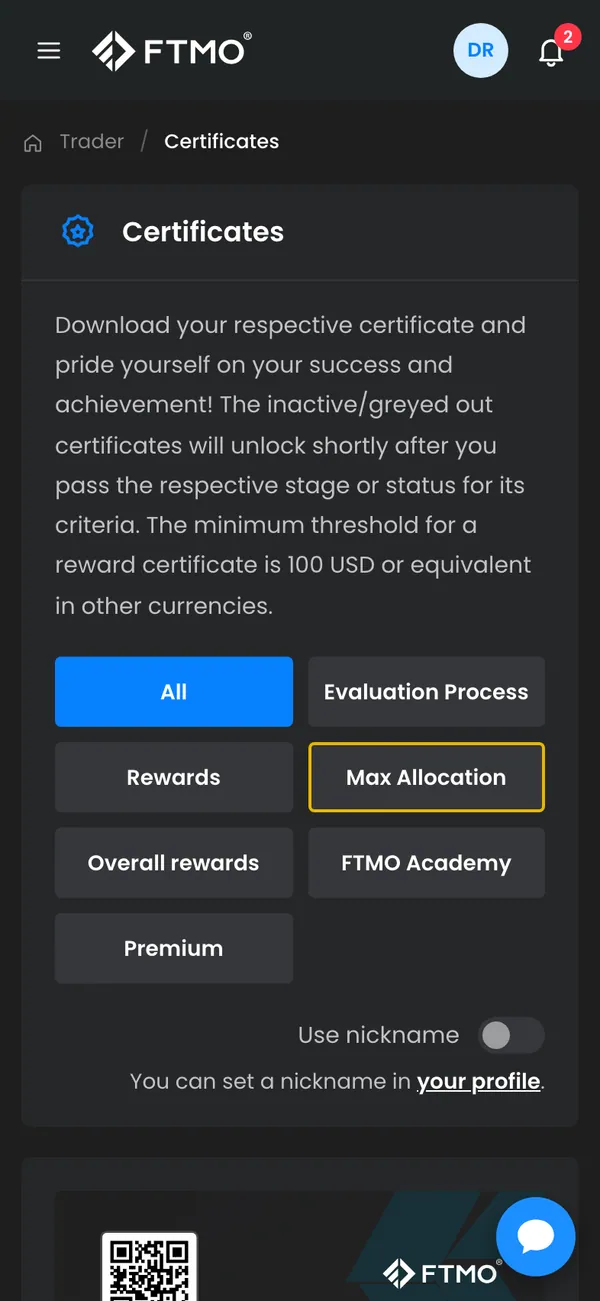Click the FTMO logo on certificate preview
The width and height of the screenshot is (600, 1301).
pyautogui.click(x=443, y=1274)
